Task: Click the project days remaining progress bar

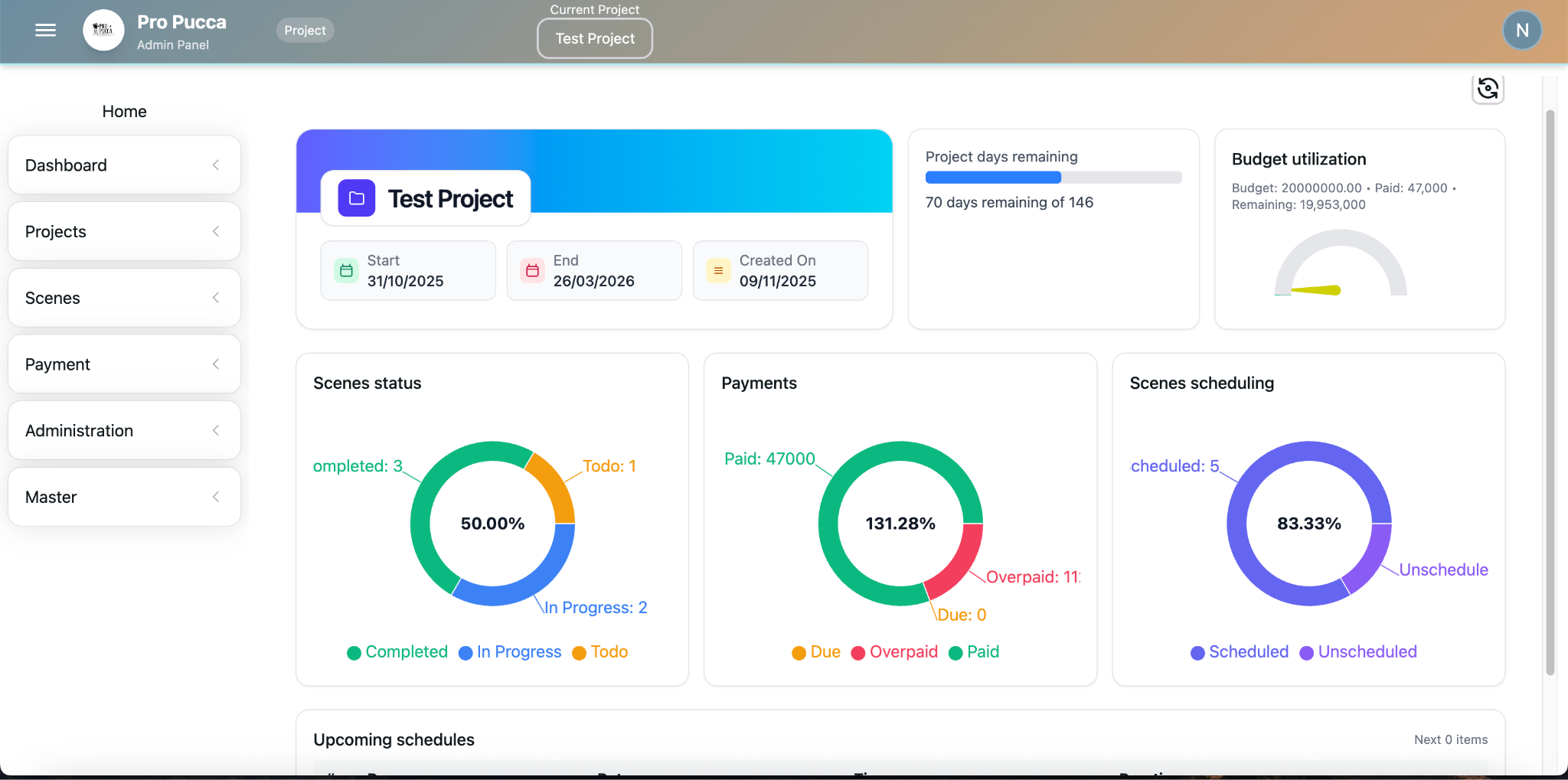Action: click(x=1053, y=178)
